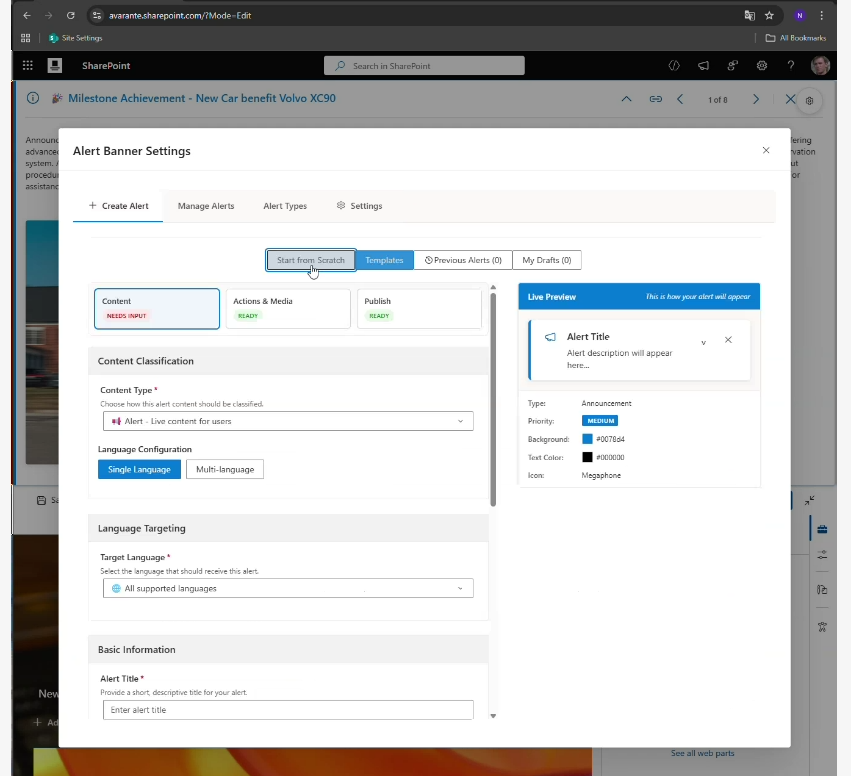Click the Templates button
The height and width of the screenshot is (776, 851).
click(x=384, y=260)
